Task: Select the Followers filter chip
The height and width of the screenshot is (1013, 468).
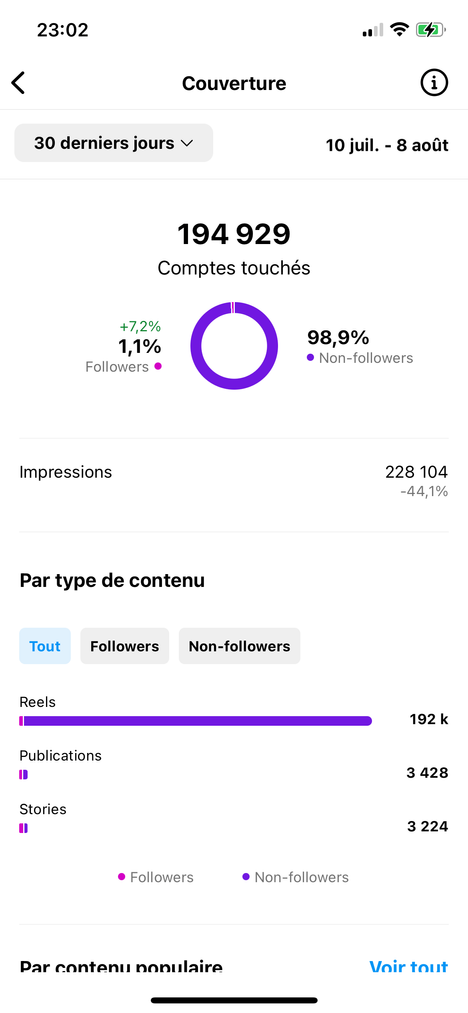Action: [125, 646]
